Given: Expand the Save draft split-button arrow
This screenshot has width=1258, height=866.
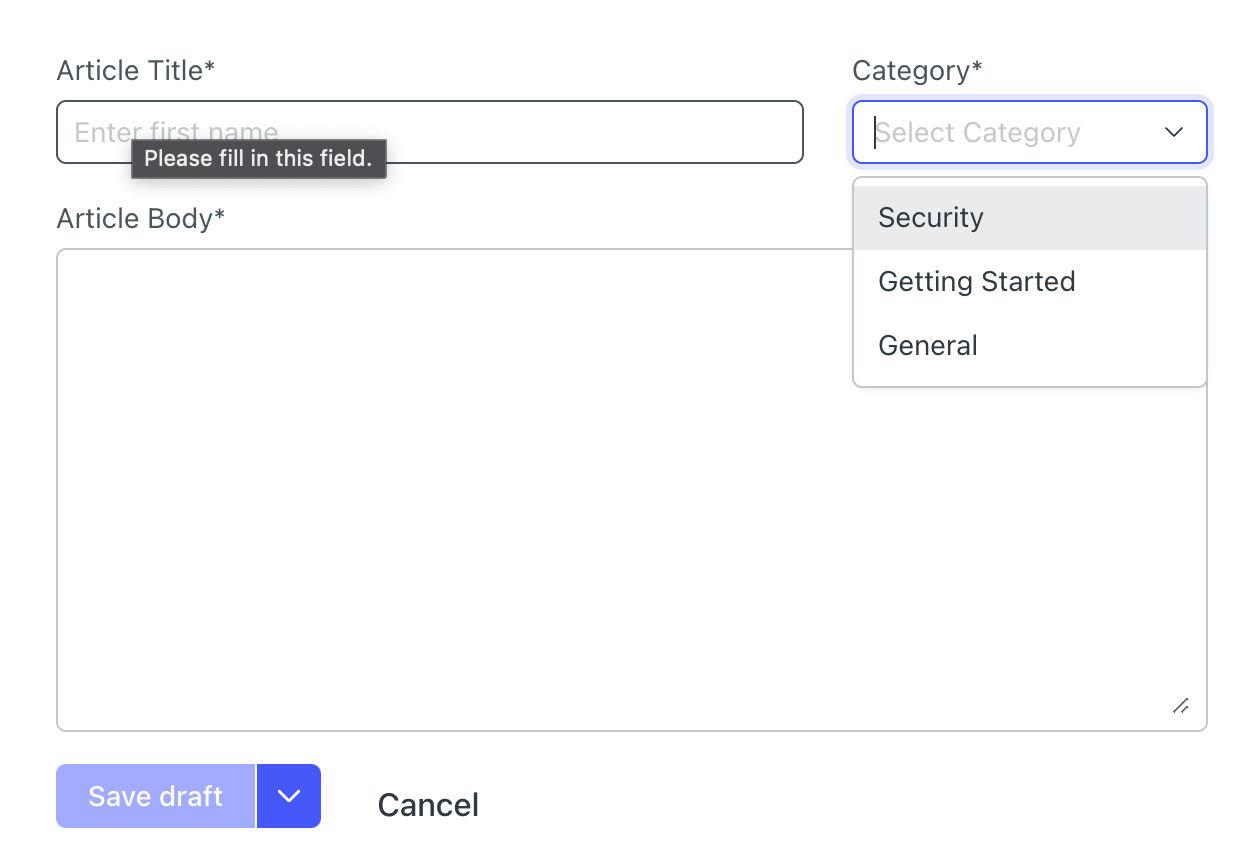Looking at the screenshot, I should pos(289,796).
